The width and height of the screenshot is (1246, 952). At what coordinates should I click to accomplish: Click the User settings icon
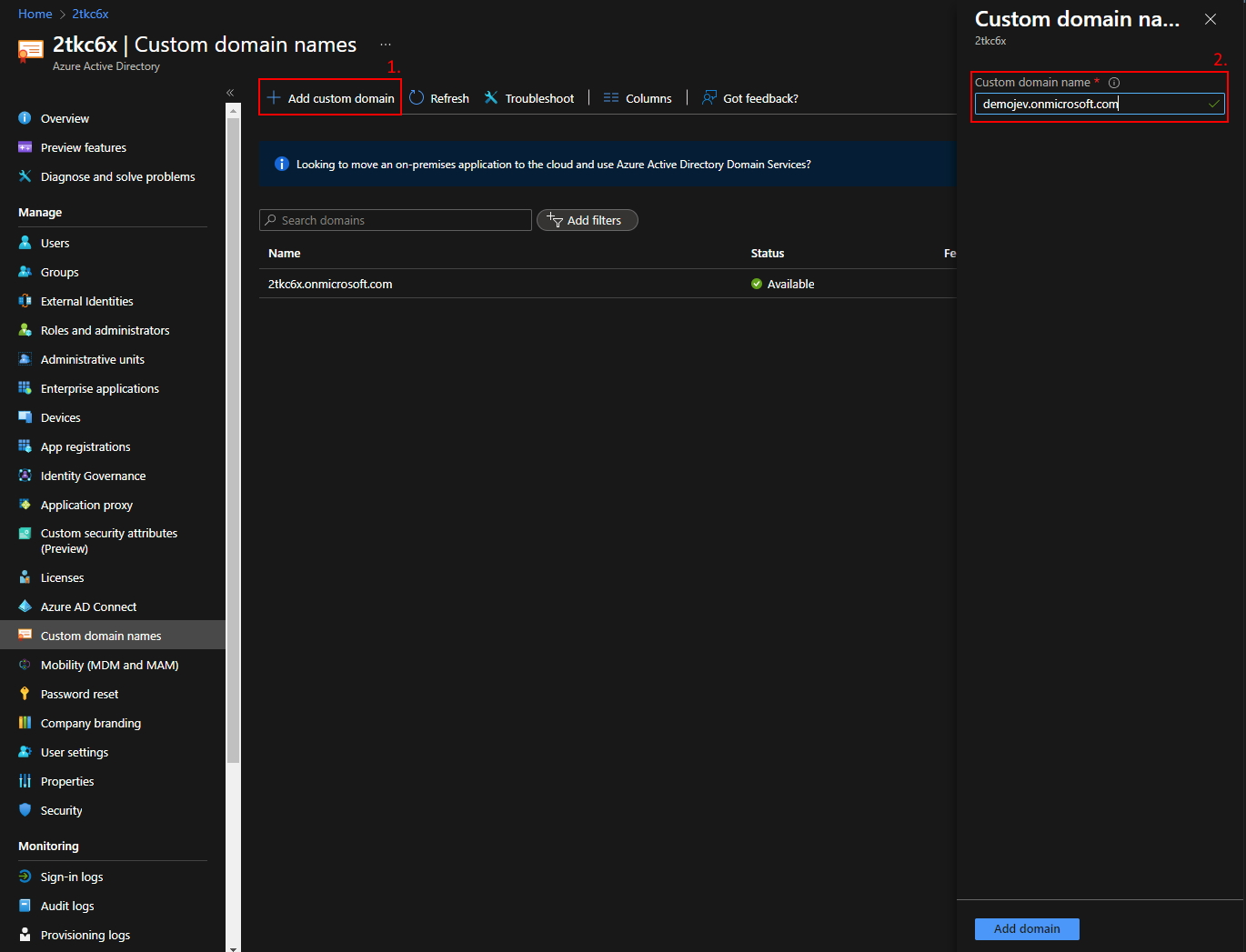(25, 752)
